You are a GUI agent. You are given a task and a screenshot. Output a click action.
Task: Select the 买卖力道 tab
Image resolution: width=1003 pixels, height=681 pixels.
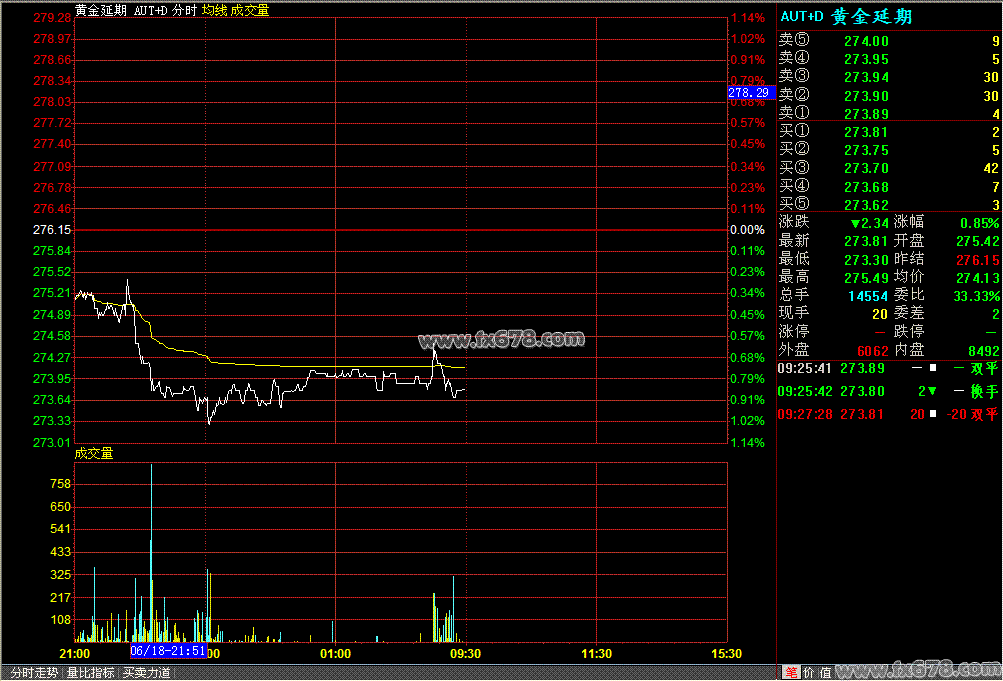146,673
